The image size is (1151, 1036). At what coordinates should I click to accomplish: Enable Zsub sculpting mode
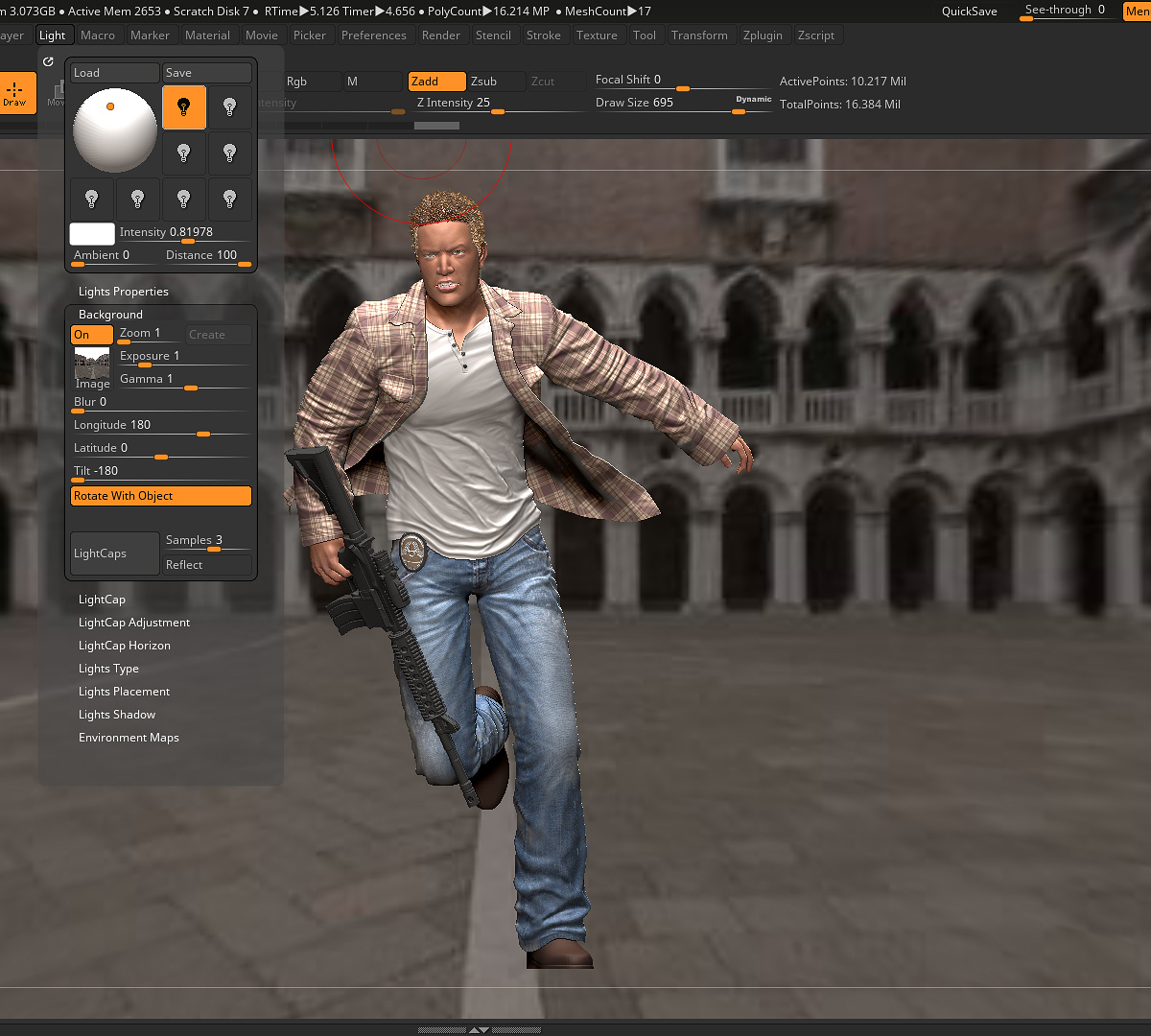point(496,82)
